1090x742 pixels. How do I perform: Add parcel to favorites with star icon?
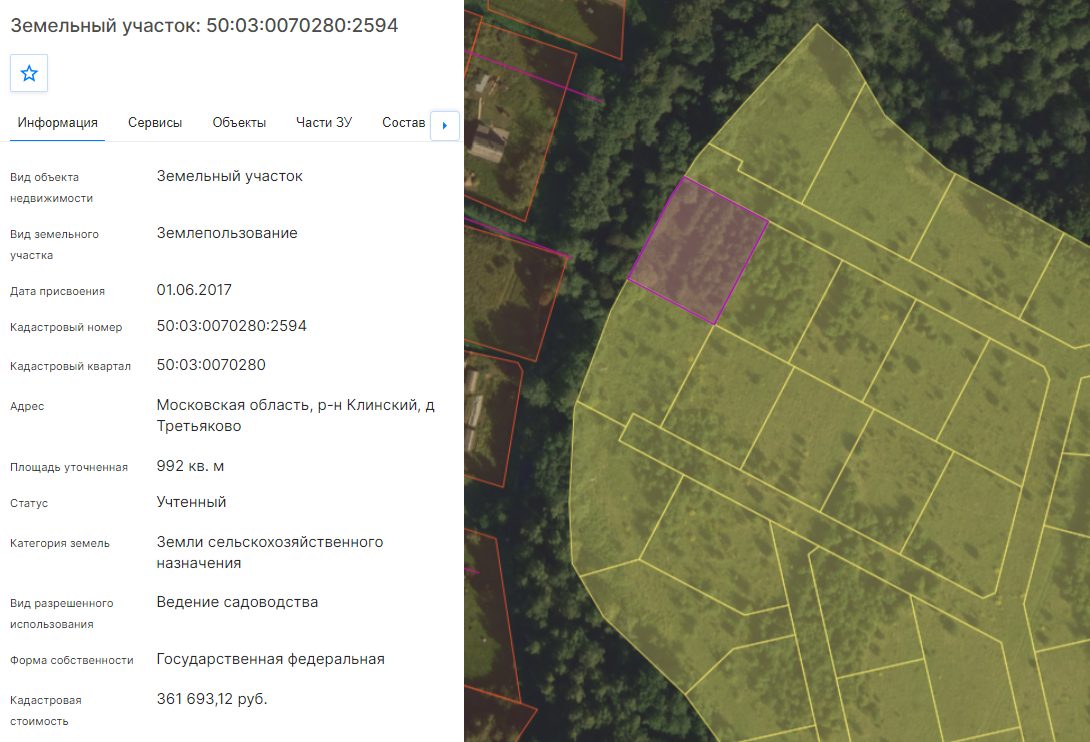tap(29, 73)
